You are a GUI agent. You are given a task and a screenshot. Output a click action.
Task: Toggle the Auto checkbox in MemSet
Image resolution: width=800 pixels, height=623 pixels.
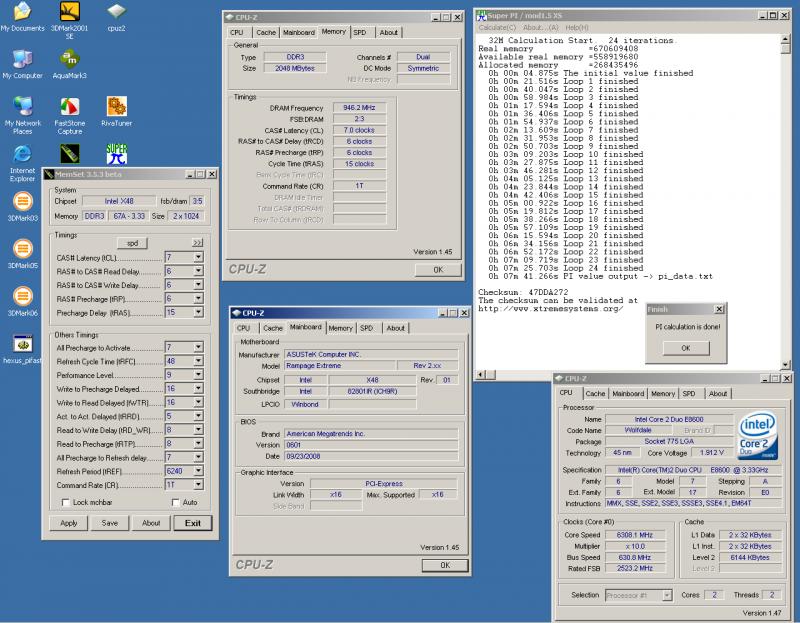click(176, 503)
